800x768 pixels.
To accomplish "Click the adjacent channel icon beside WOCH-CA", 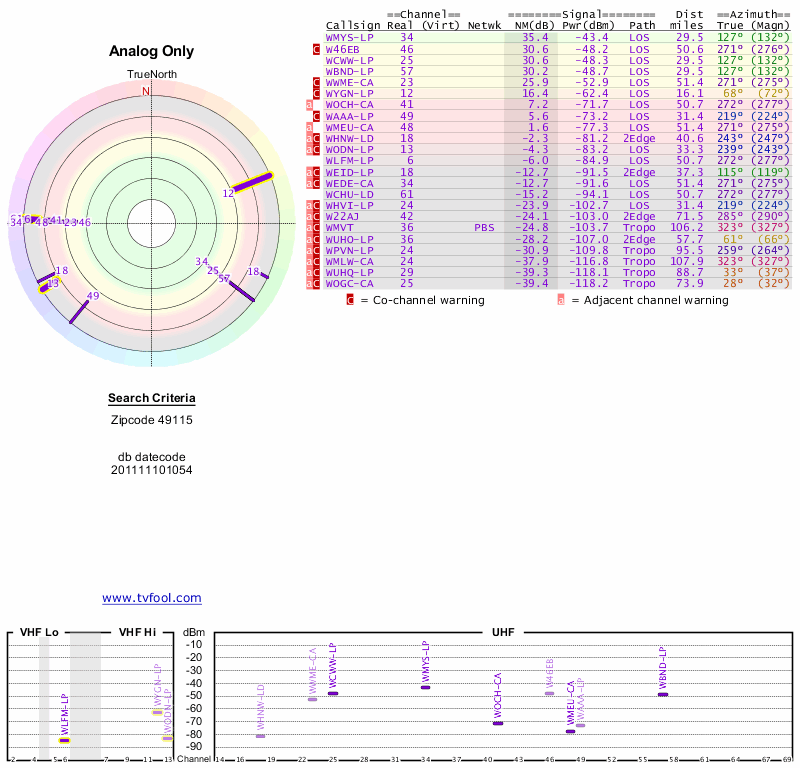I will pos(310,104).
